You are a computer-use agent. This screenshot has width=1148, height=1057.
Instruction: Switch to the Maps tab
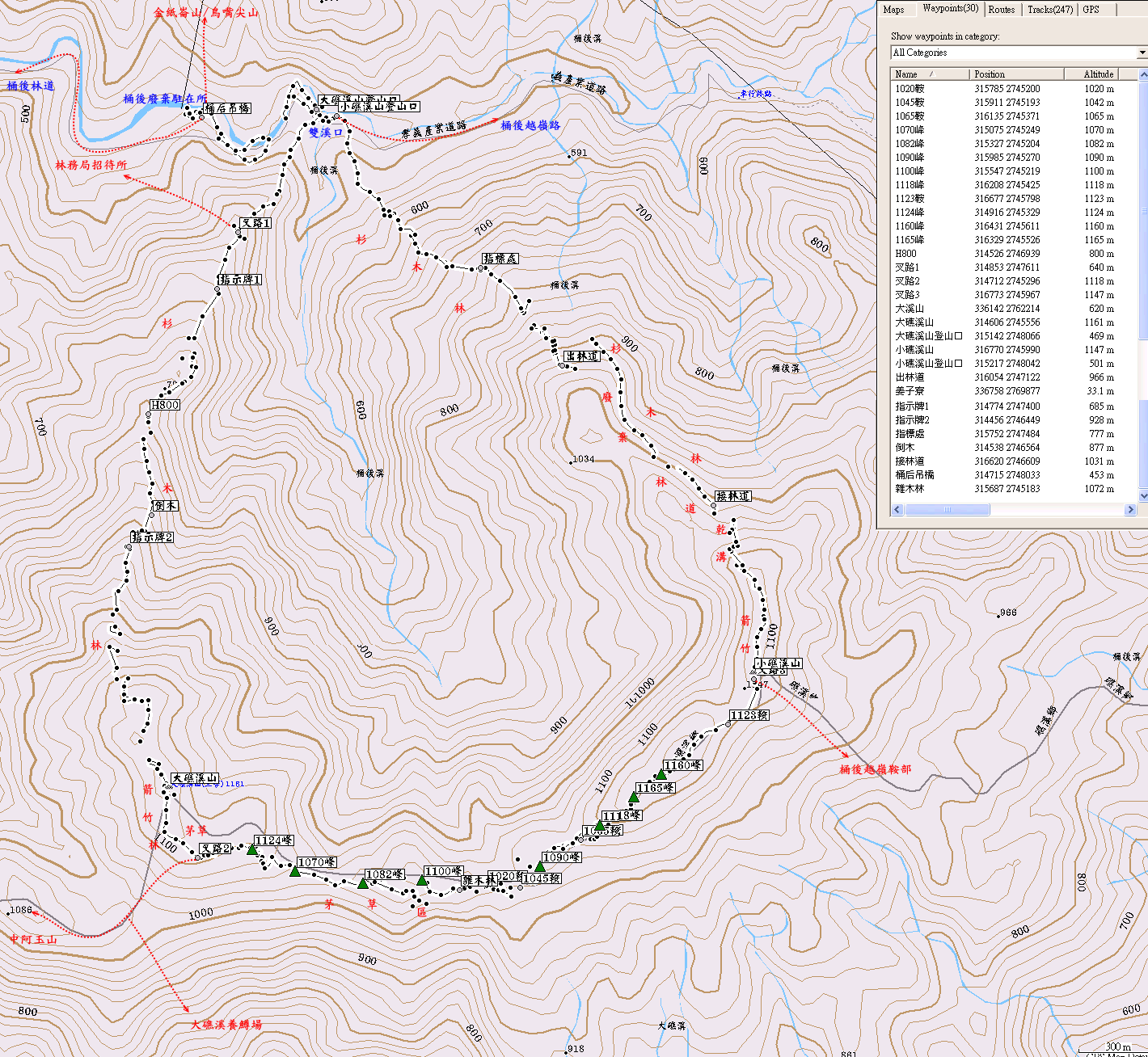(x=893, y=10)
